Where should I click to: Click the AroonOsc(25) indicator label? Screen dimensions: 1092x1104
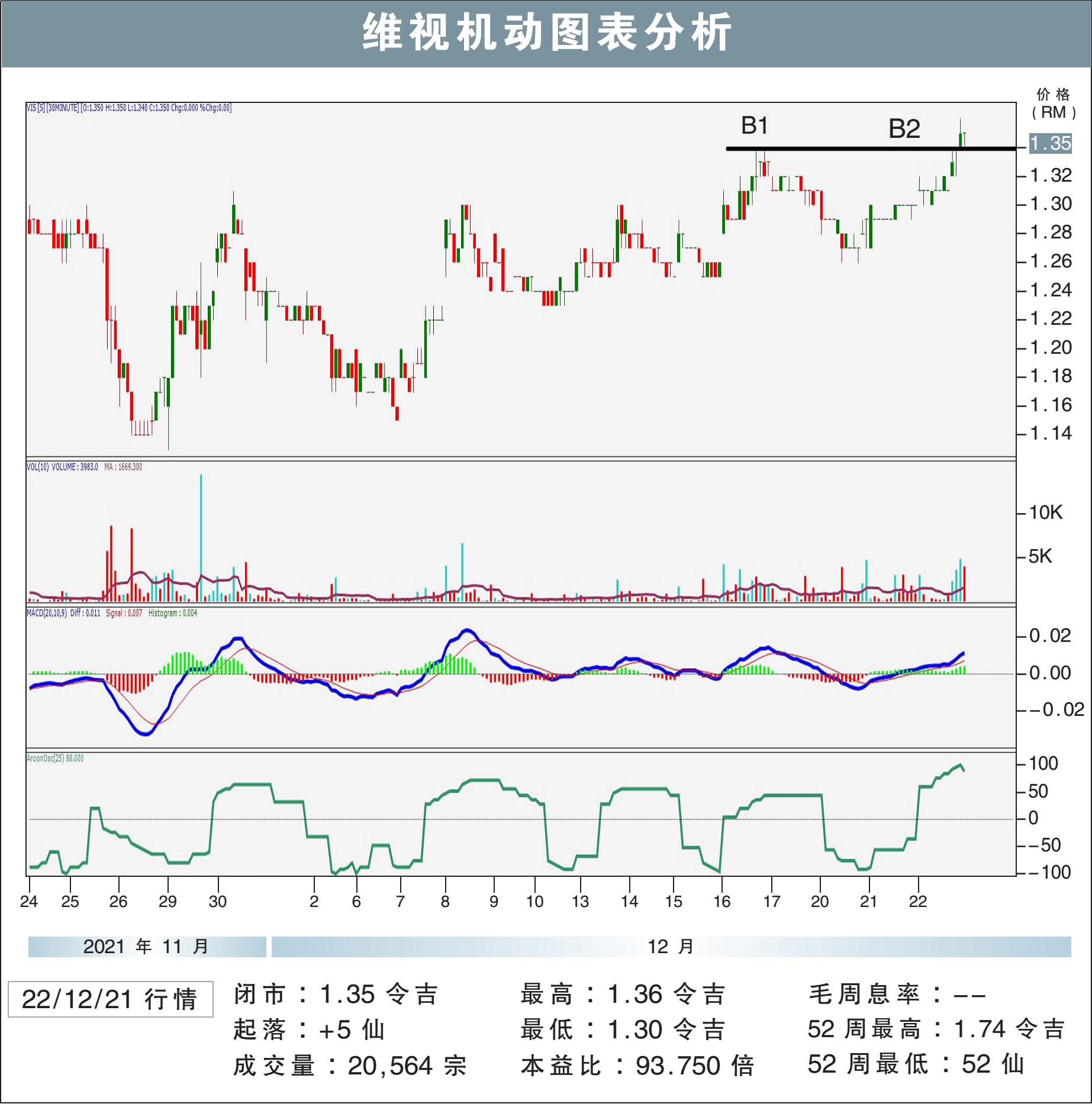(55, 758)
